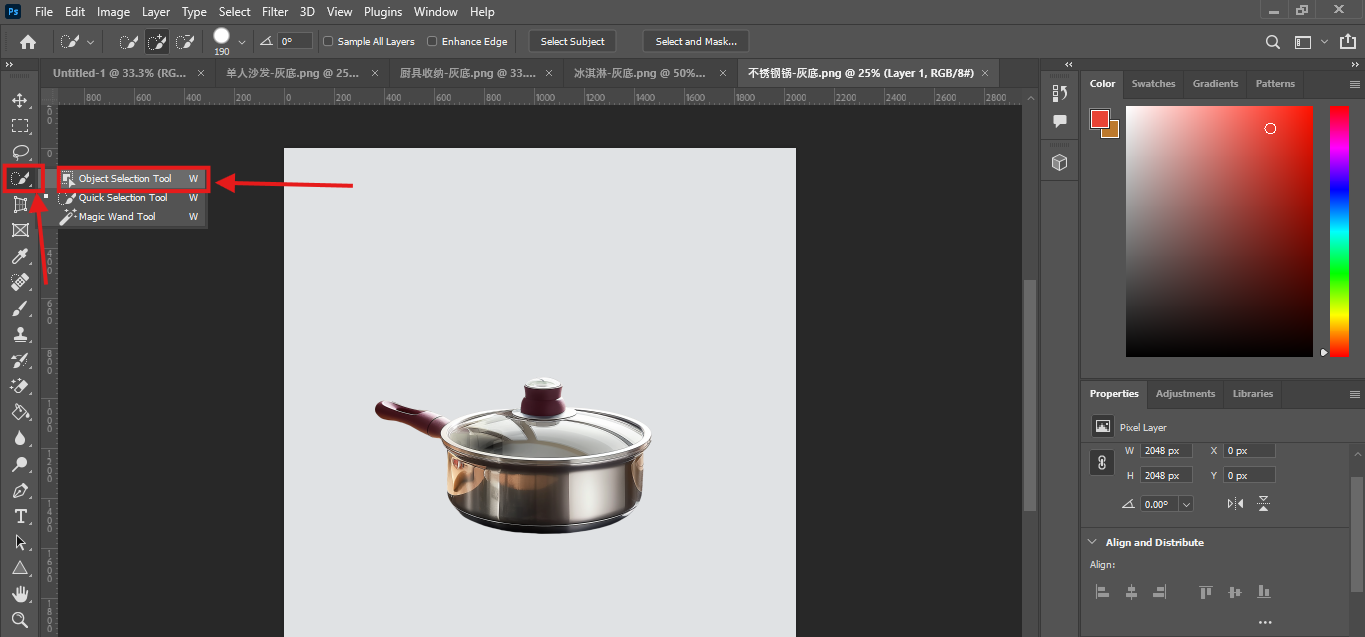Open the Color panel options menu
This screenshot has width=1365, height=637.
tap(1354, 84)
